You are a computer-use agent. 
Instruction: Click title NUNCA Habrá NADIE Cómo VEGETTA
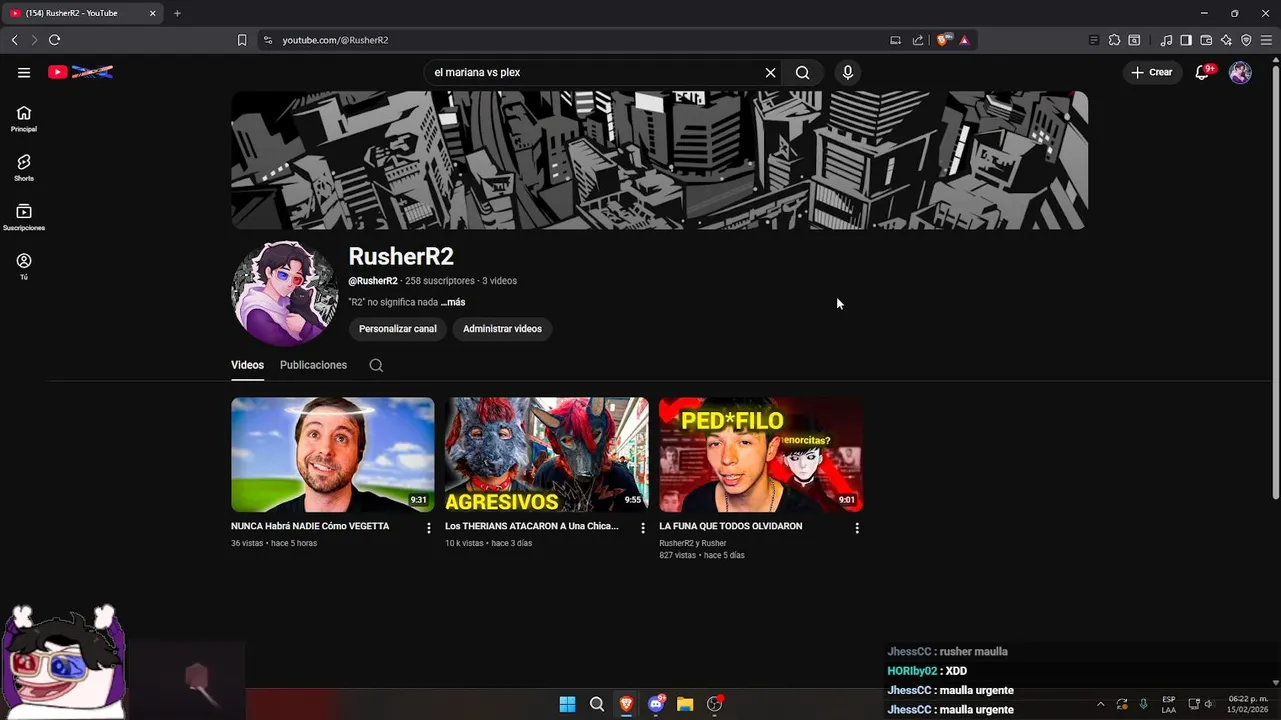[x=310, y=526]
